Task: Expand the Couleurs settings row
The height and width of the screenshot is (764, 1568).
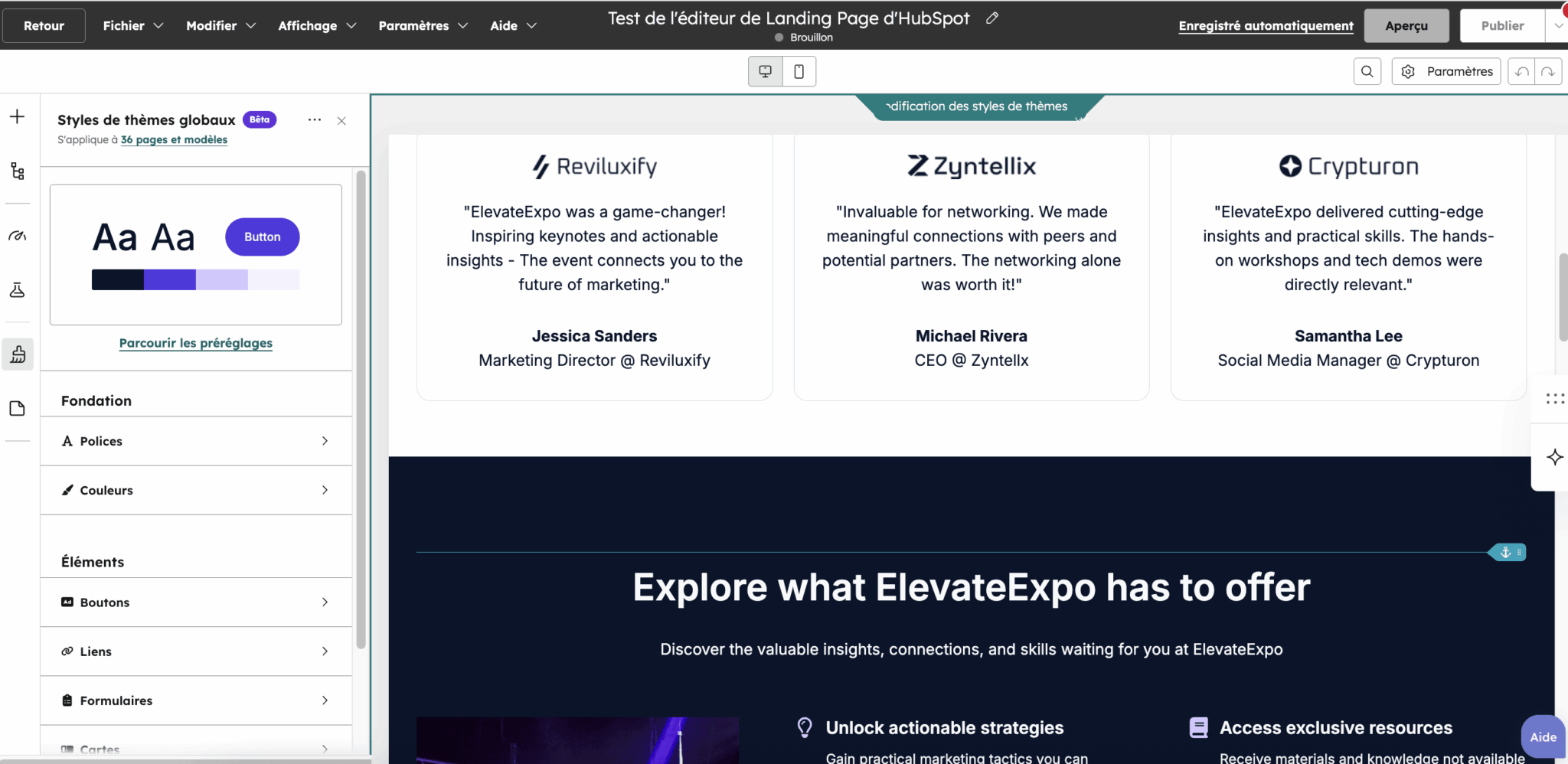Action: [x=196, y=490]
